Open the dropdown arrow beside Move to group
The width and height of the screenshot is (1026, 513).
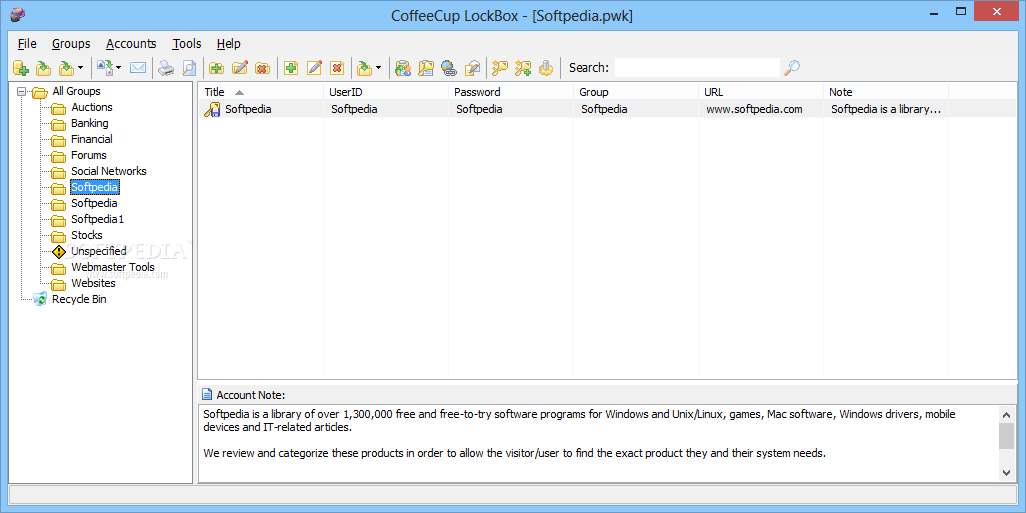(x=378, y=67)
